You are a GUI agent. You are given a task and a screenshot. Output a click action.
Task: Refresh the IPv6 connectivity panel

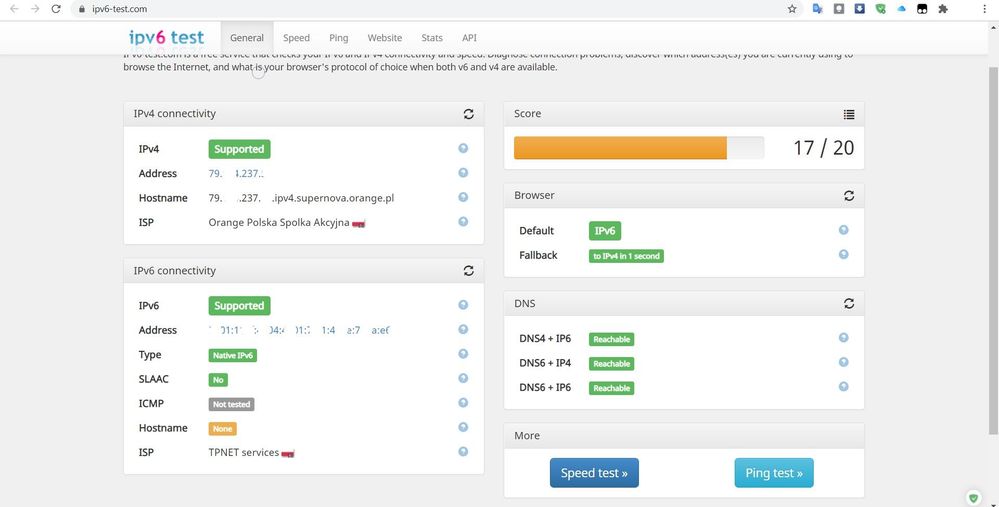(468, 271)
